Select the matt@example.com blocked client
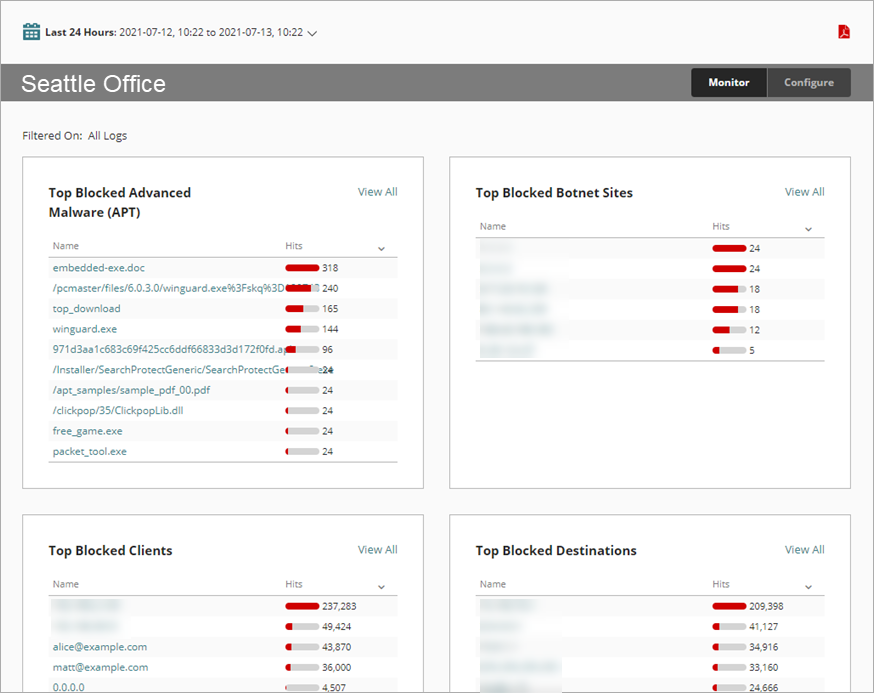 click(98, 667)
